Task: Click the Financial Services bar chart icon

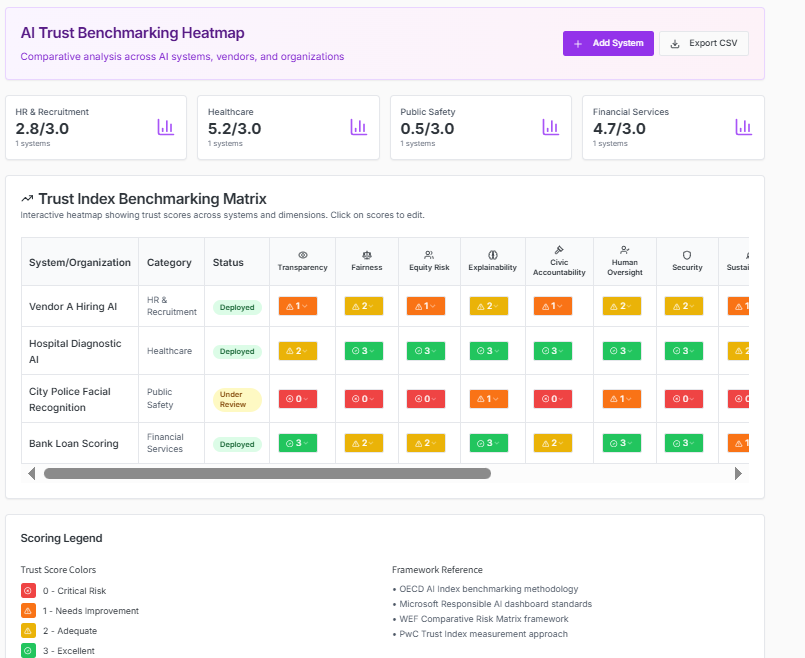Action: pos(743,127)
